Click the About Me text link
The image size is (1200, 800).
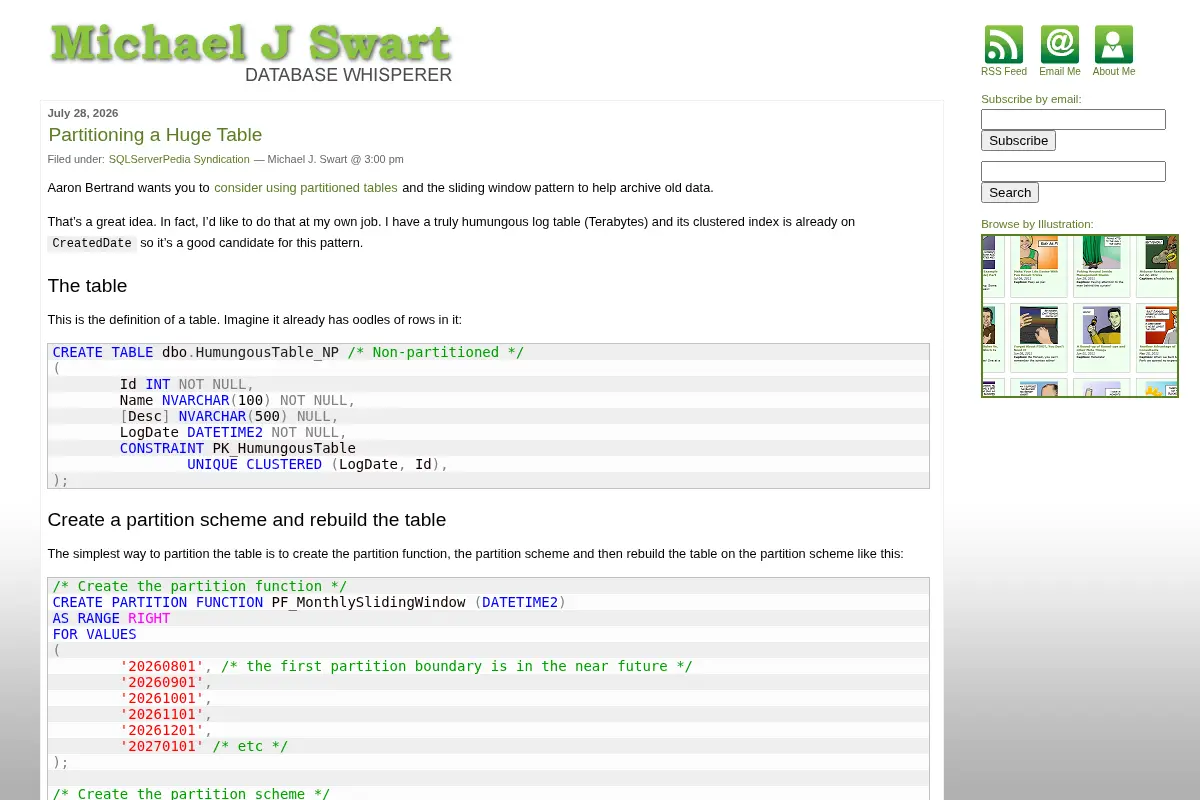coord(1114,72)
